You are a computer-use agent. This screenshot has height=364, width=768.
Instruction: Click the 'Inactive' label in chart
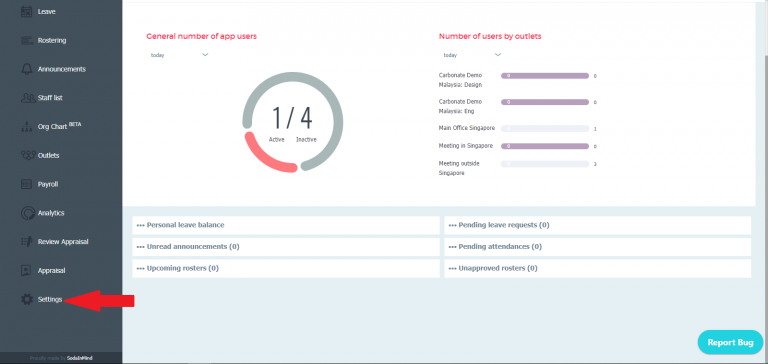[306, 140]
